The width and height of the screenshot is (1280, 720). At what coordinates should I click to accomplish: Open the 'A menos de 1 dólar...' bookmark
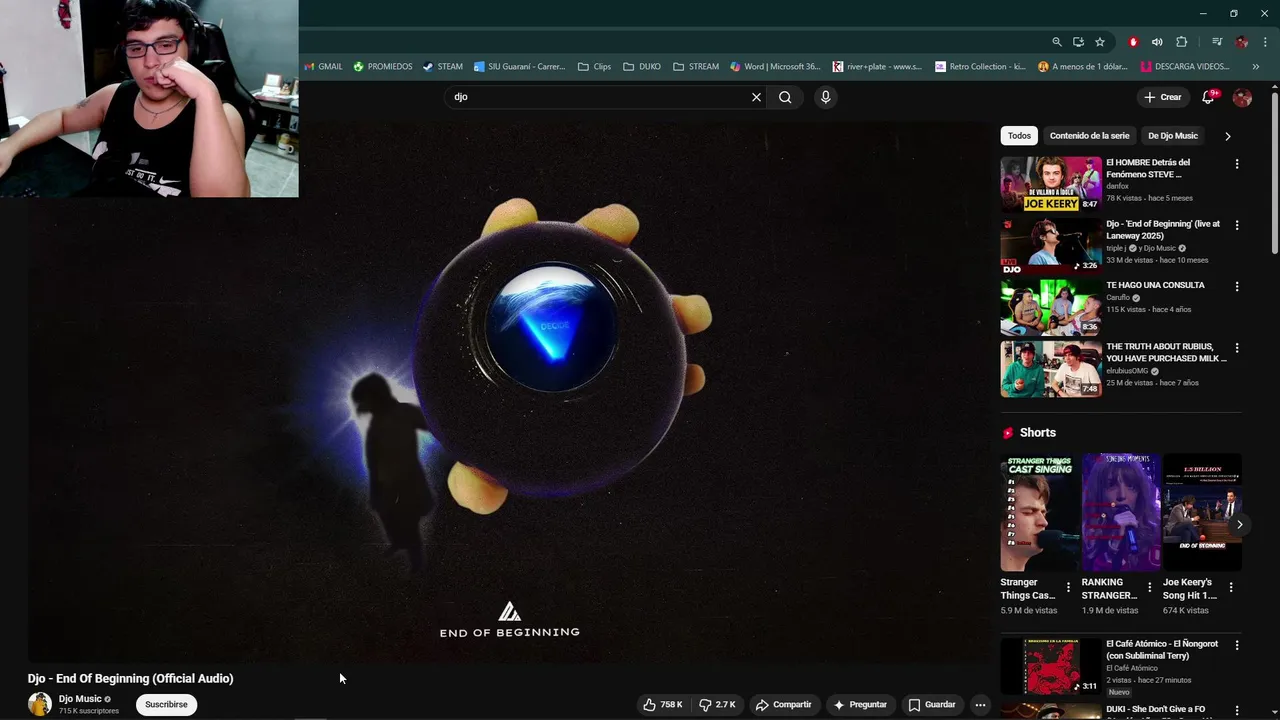pos(1083,67)
